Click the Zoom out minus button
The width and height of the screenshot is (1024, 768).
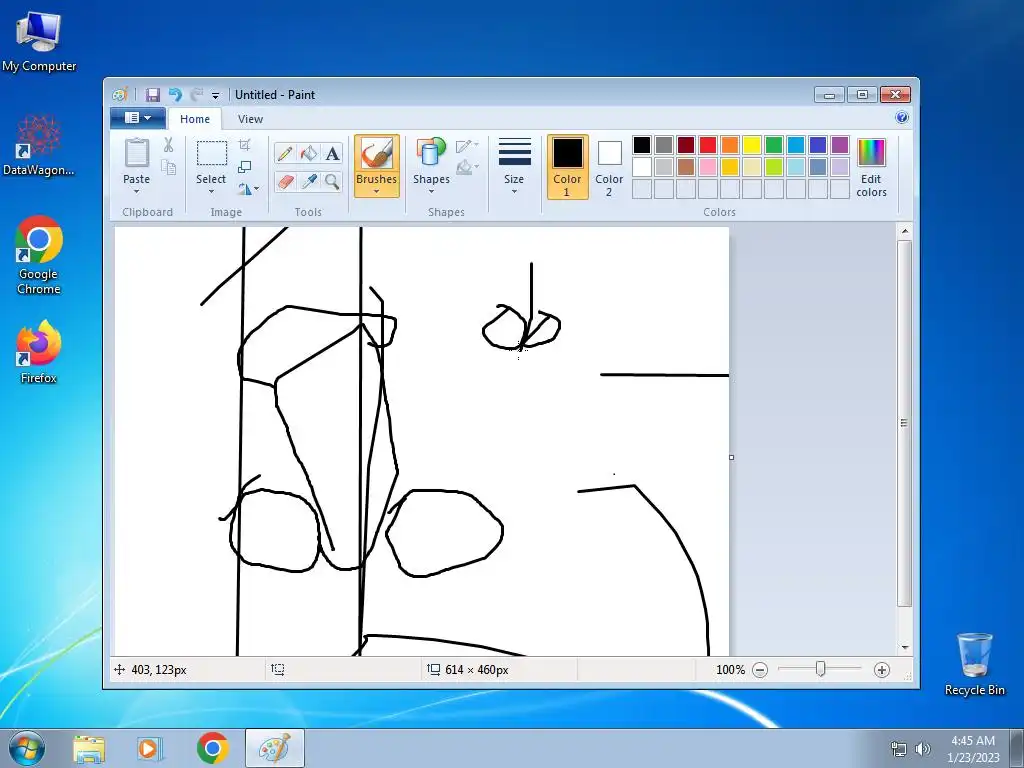coord(760,670)
